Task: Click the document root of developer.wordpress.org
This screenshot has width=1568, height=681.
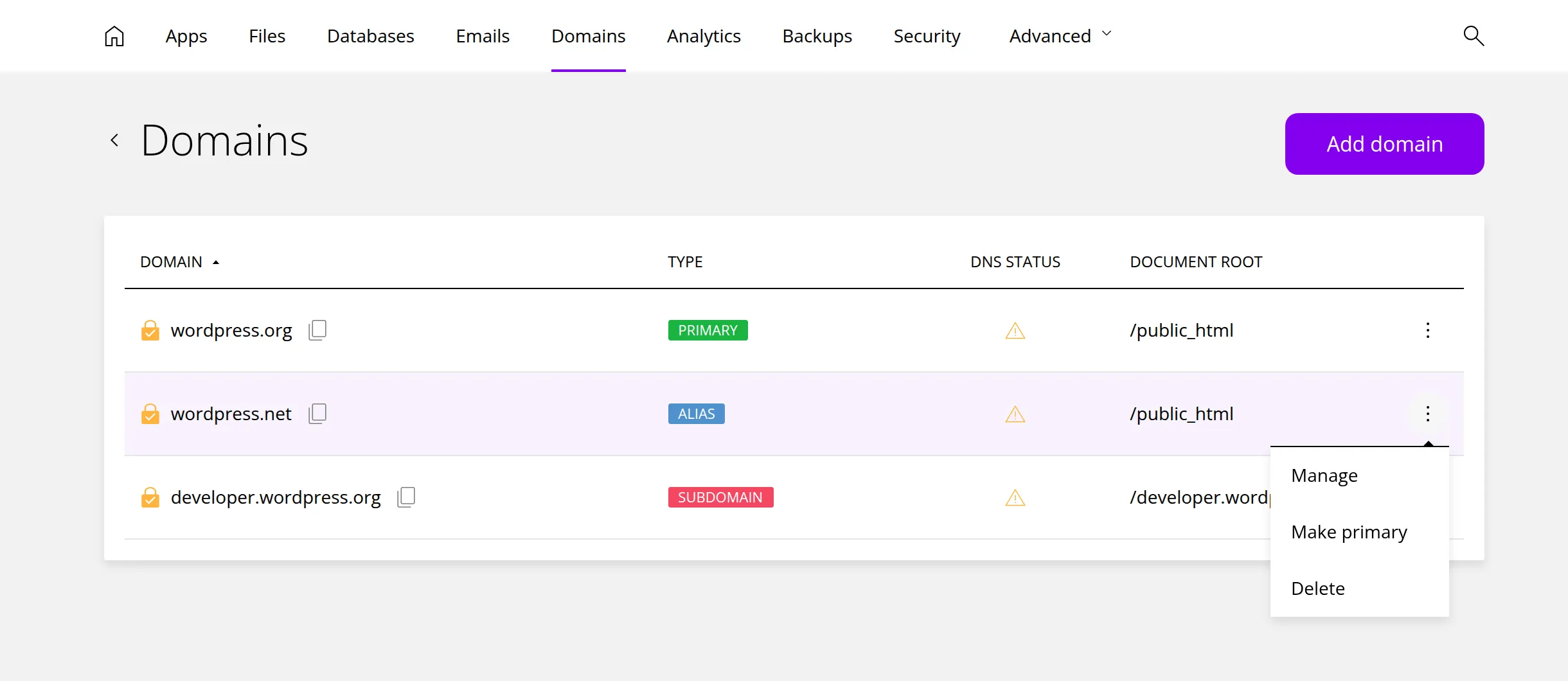Action: tap(1200, 497)
